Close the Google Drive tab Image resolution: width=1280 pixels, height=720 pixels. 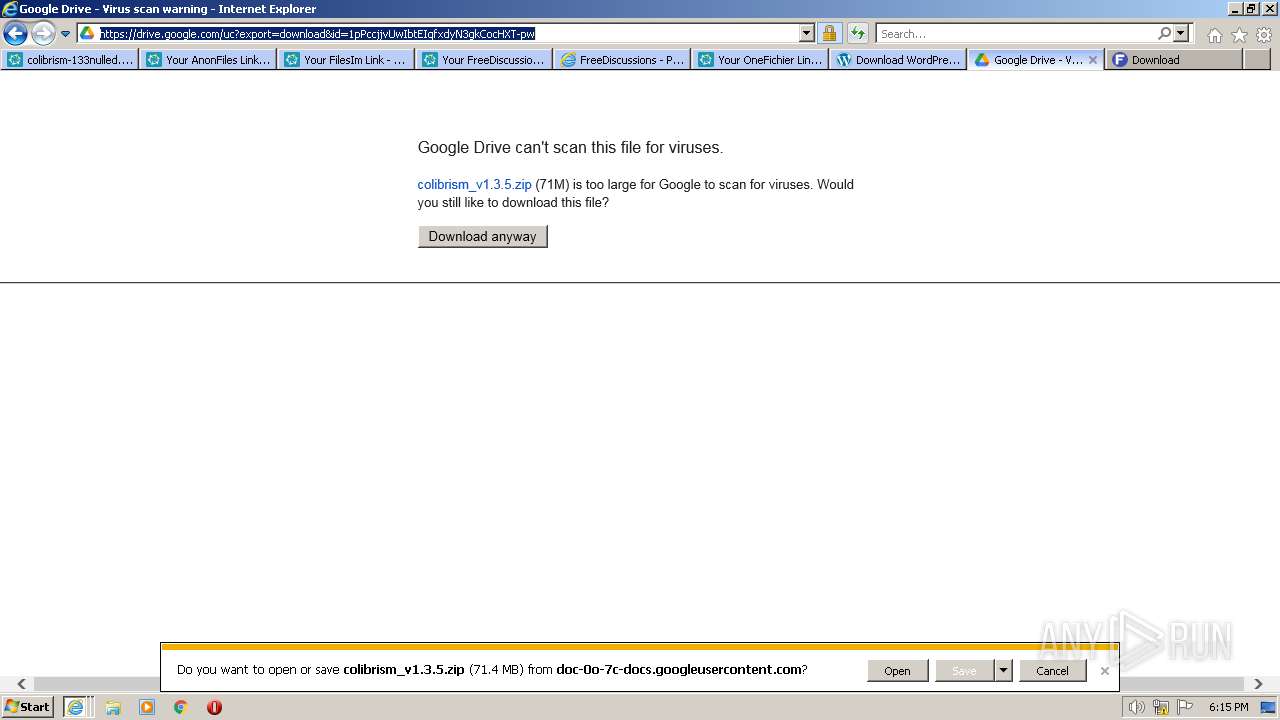click(1093, 60)
